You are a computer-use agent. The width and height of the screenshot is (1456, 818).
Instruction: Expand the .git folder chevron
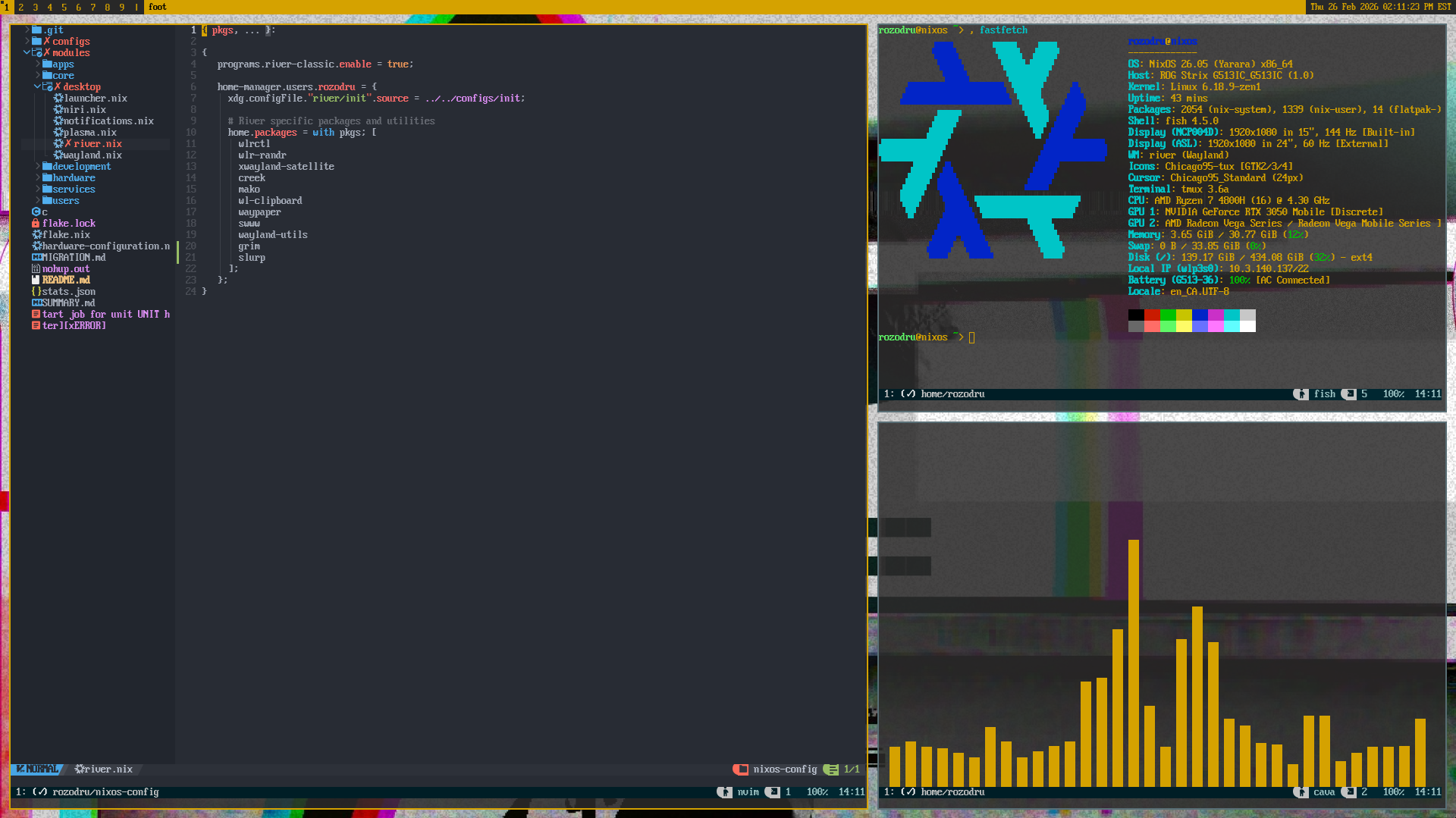(27, 30)
